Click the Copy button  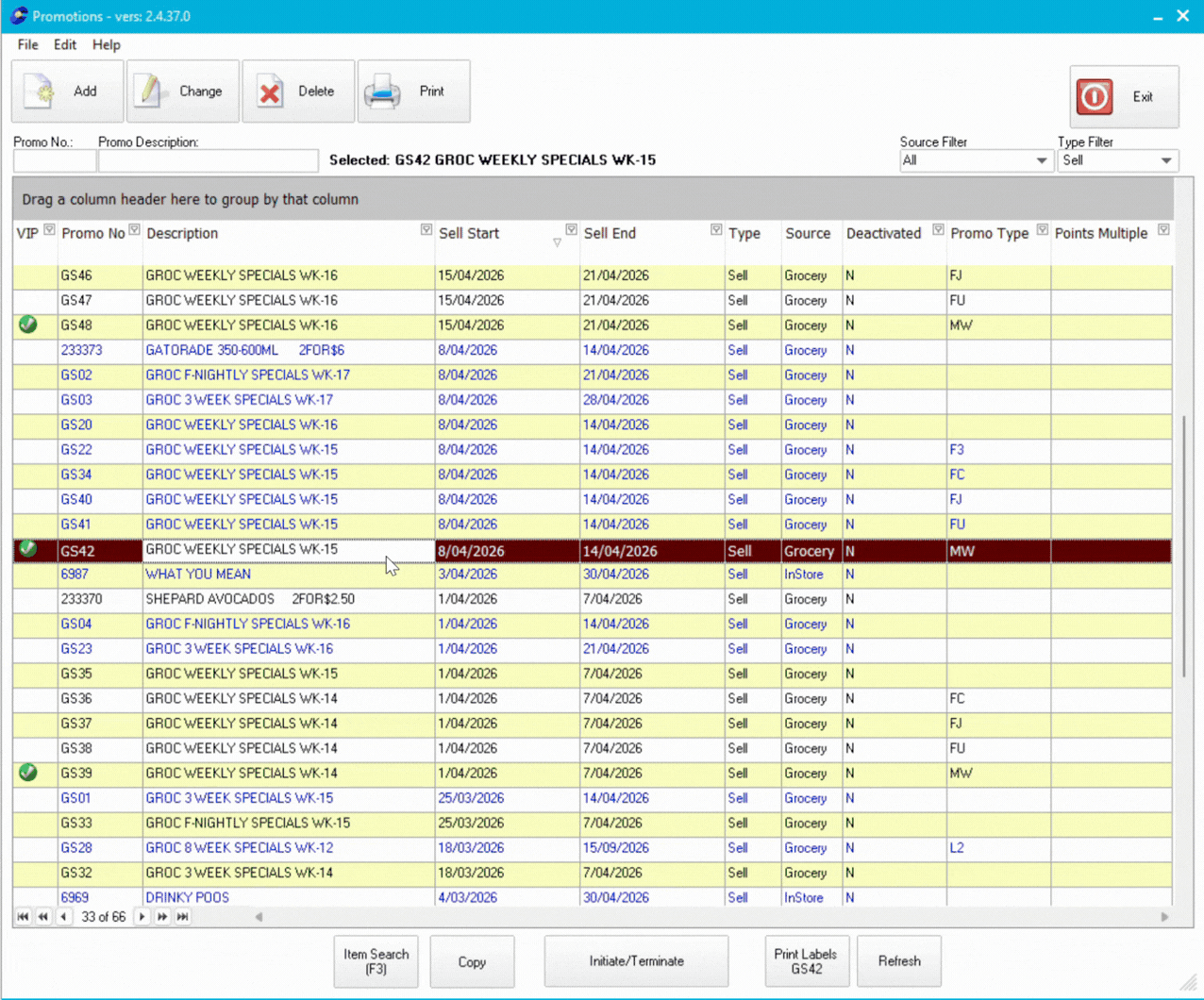[472, 961]
